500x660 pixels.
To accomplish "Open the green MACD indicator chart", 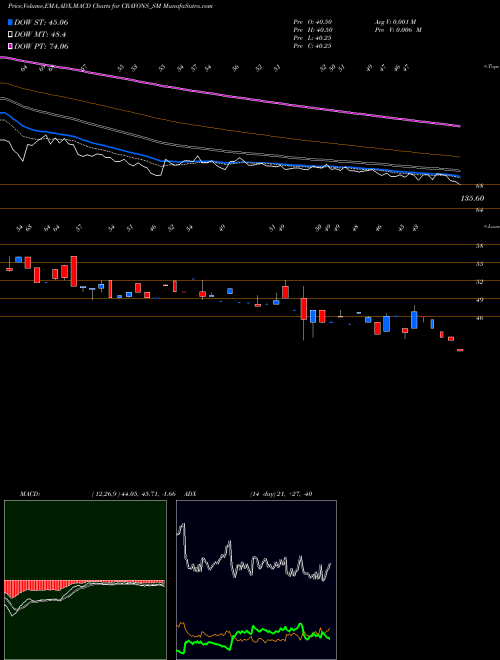I will click(85, 580).
